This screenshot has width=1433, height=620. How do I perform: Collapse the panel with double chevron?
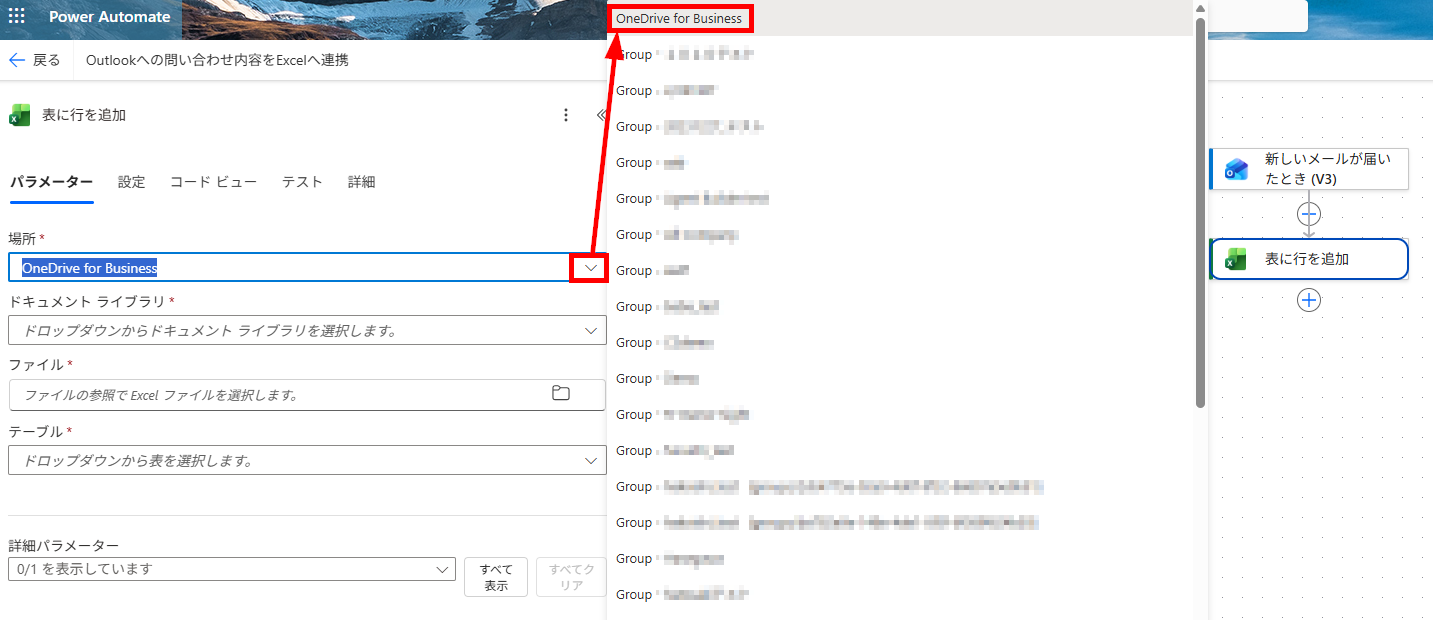point(601,115)
